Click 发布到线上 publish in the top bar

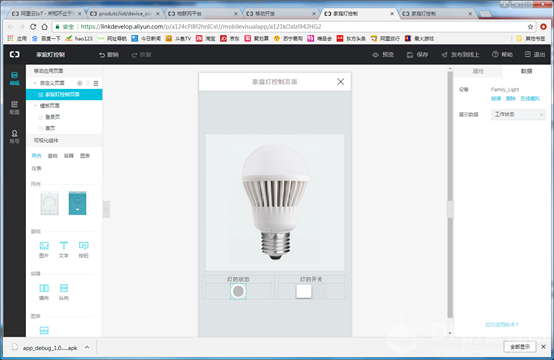click(x=460, y=55)
